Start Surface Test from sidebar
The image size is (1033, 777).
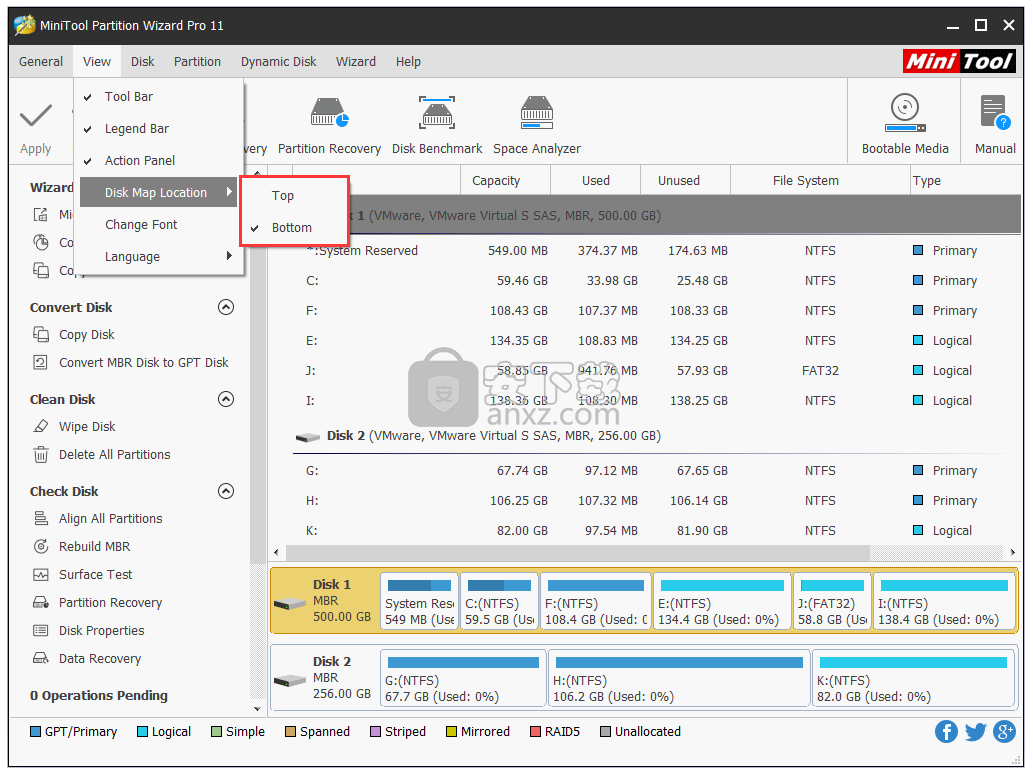click(x=96, y=575)
